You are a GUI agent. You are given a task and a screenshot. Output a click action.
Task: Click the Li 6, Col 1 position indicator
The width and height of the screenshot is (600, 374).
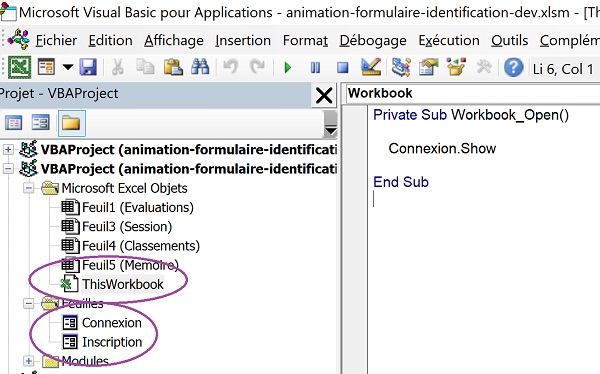click(x=563, y=69)
